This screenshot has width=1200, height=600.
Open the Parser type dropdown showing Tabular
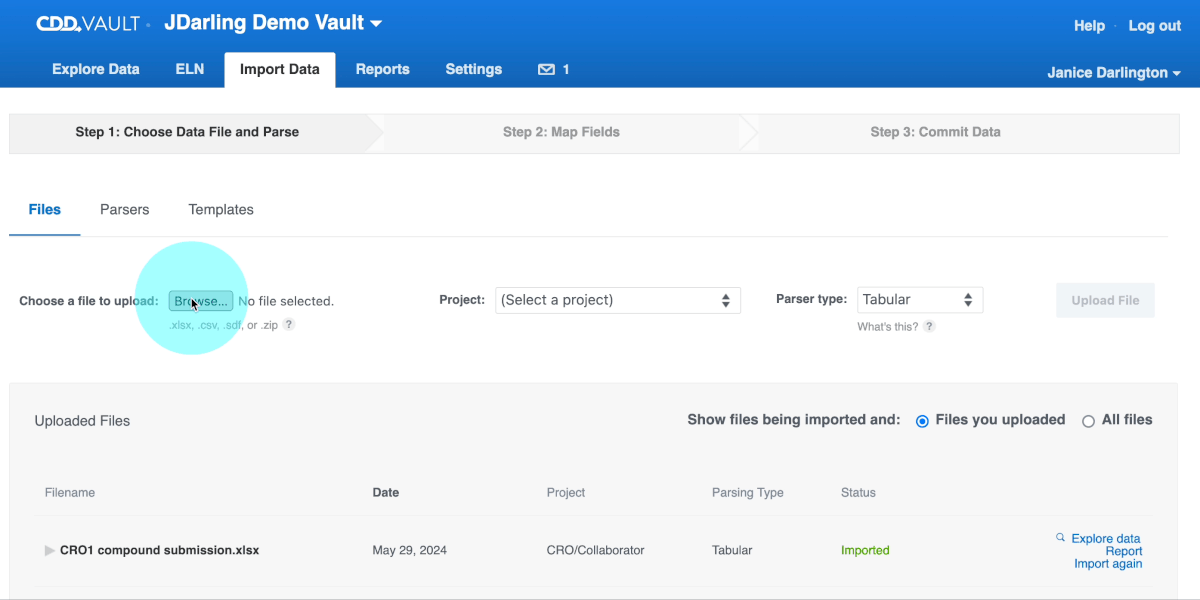[918, 299]
